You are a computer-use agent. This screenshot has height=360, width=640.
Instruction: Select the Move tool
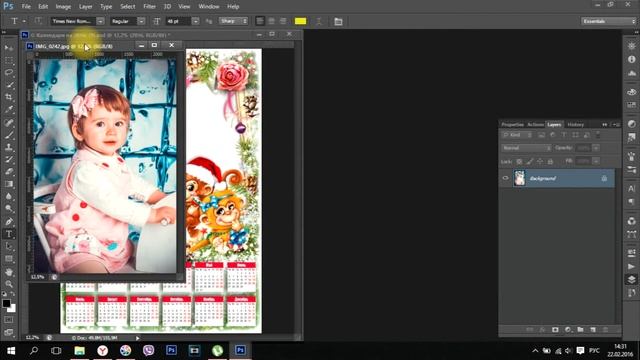[x=9, y=48]
